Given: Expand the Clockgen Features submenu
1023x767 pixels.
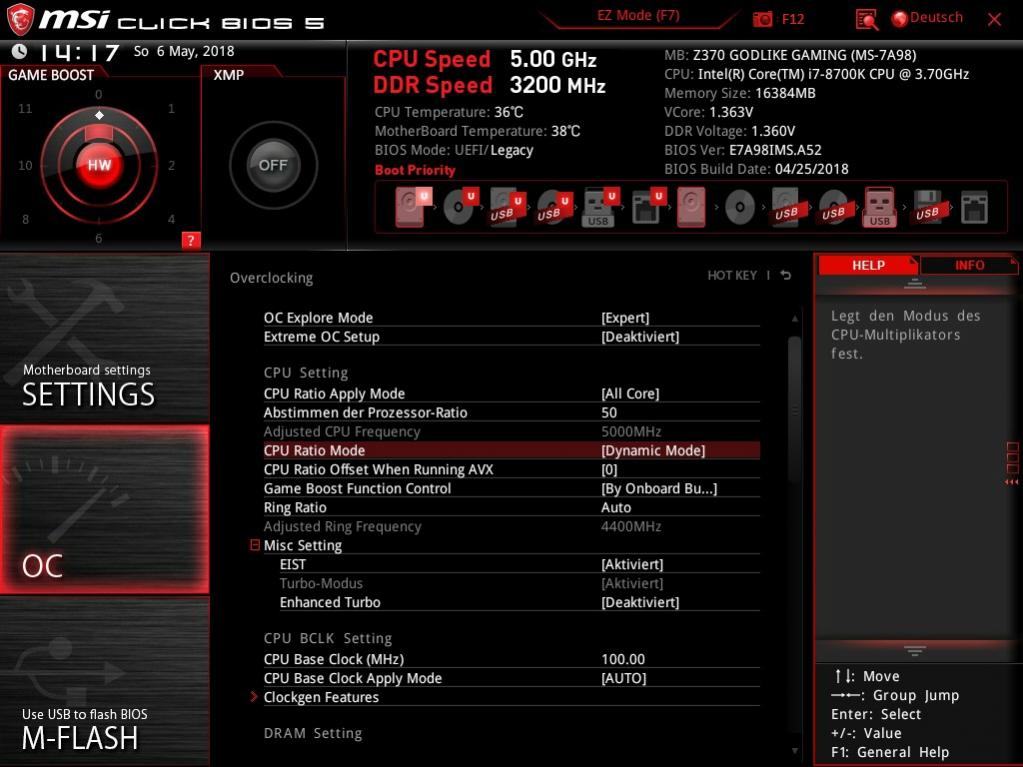Looking at the screenshot, I should pyautogui.click(x=254, y=697).
